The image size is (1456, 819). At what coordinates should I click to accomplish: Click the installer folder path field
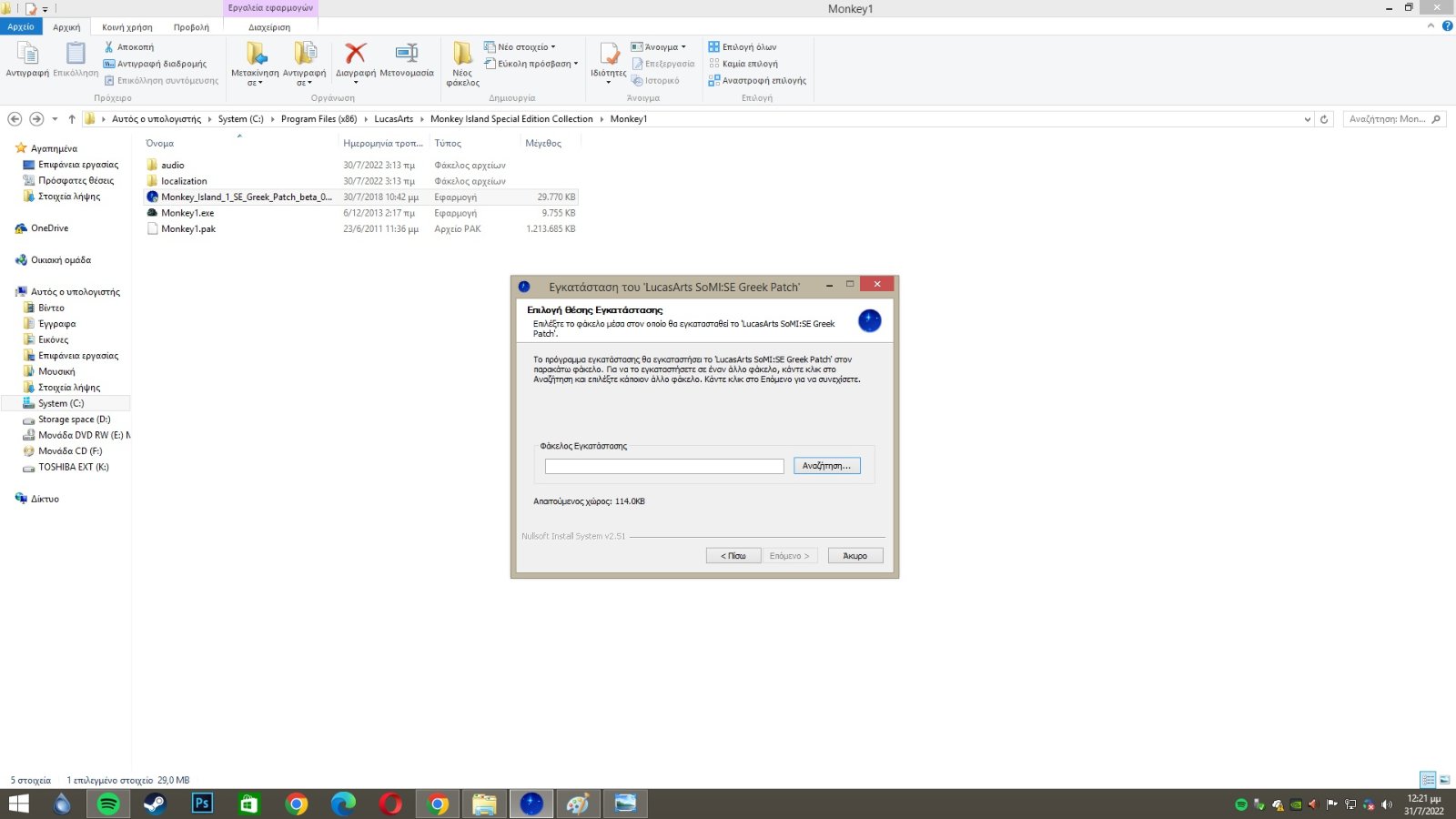point(664,466)
